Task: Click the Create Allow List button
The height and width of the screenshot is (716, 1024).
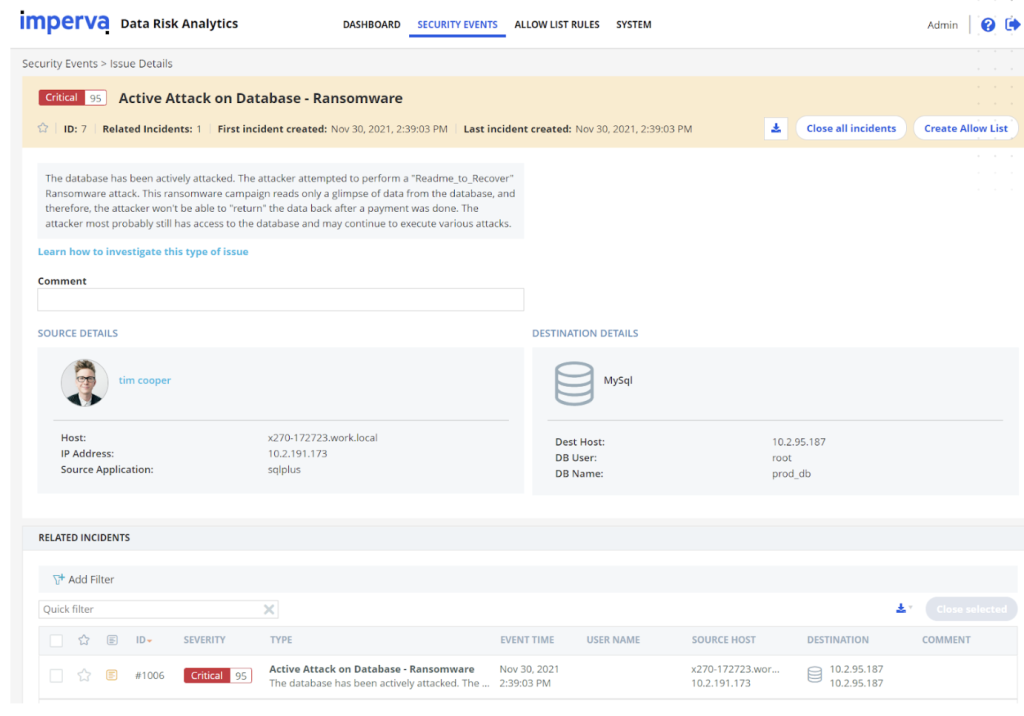Action: pyautogui.click(x=965, y=128)
